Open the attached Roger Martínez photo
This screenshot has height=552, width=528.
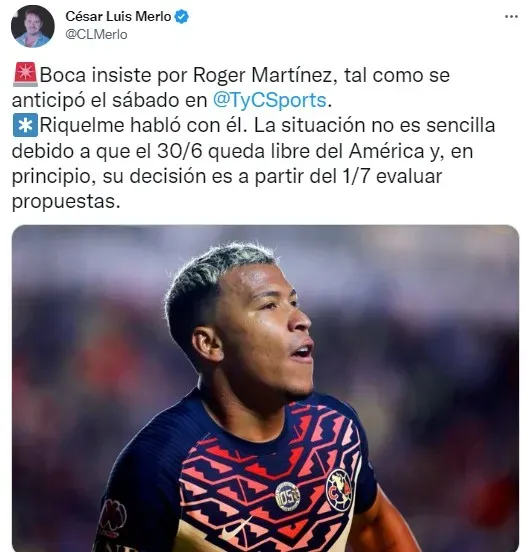click(x=265, y=388)
